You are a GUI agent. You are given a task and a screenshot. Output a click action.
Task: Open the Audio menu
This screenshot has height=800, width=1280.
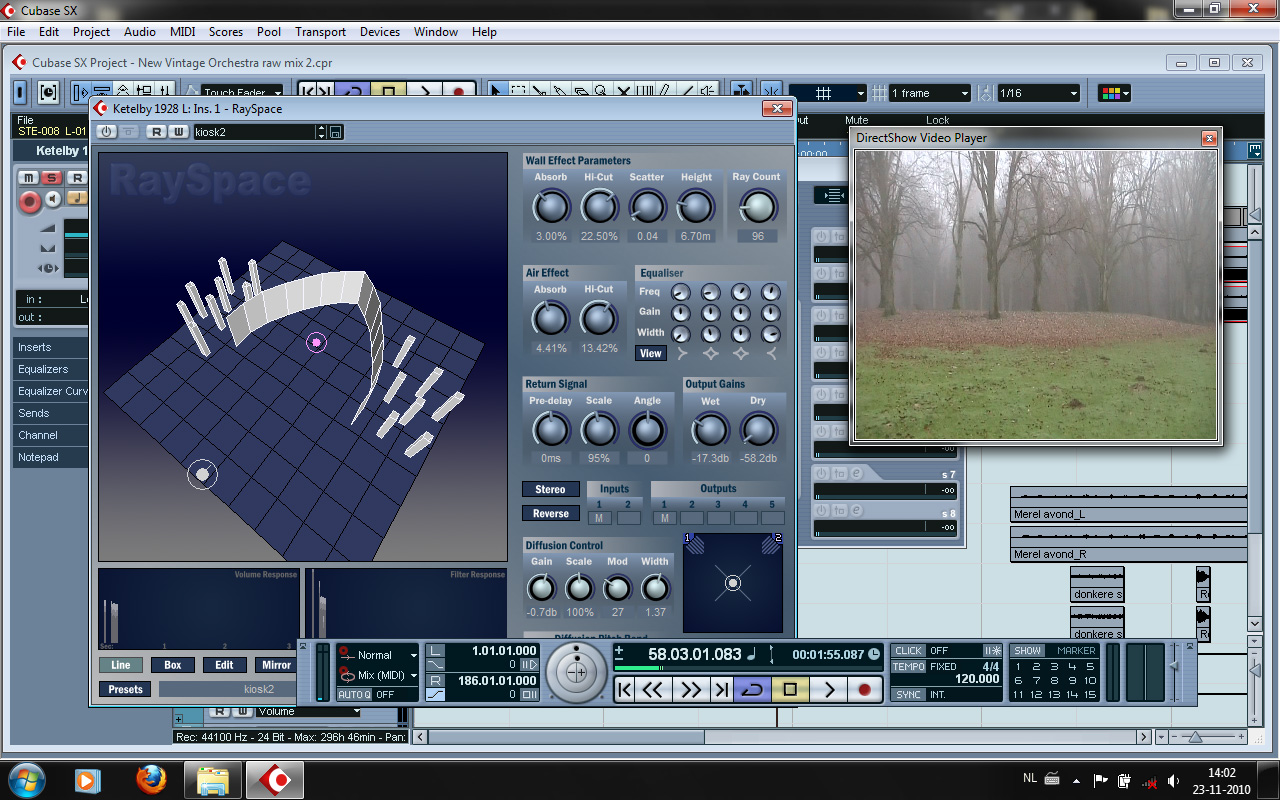[140, 32]
